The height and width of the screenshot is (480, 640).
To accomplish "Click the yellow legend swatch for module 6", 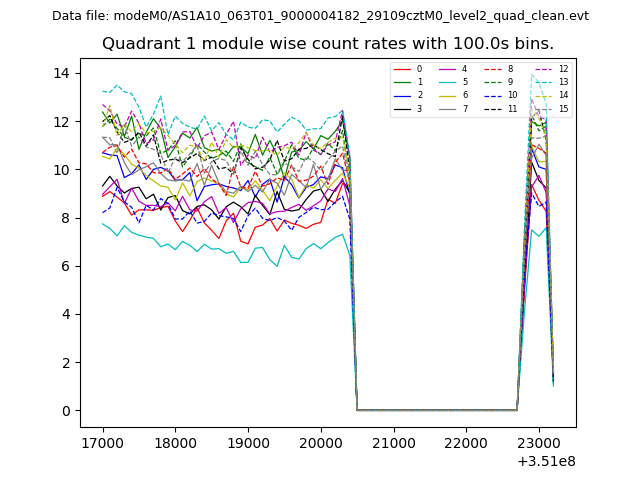I will [446, 95].
